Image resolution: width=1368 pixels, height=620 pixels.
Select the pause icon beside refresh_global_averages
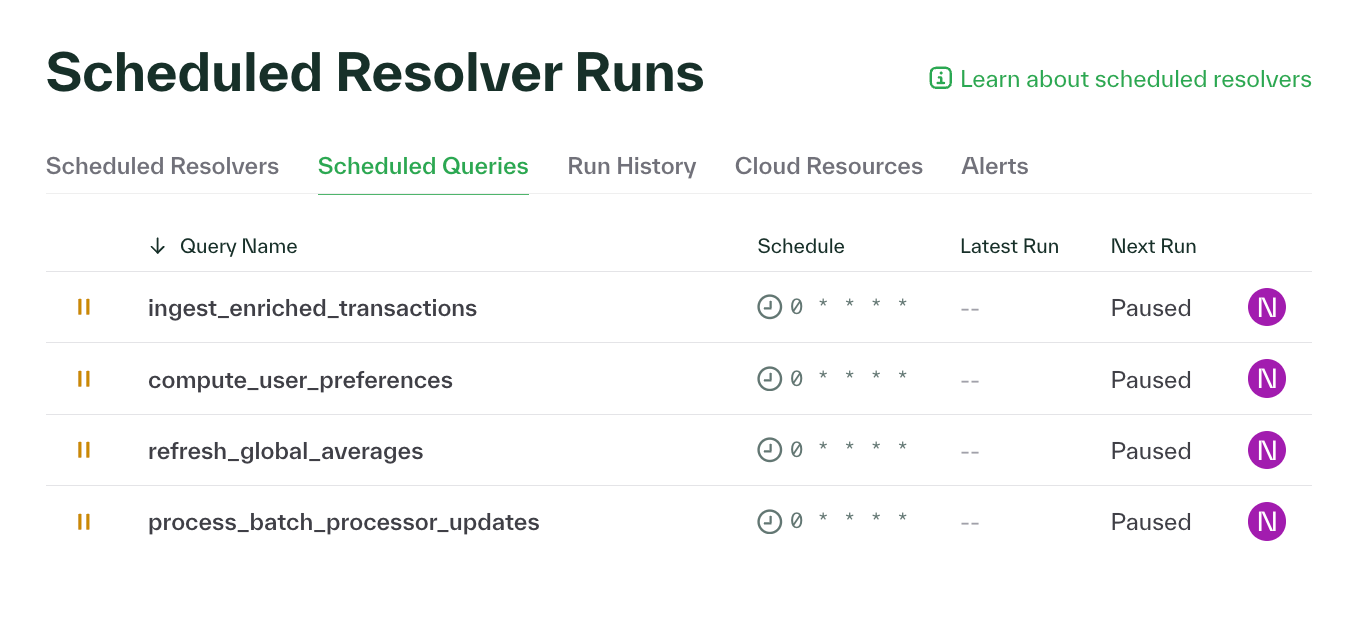[83, 450]
